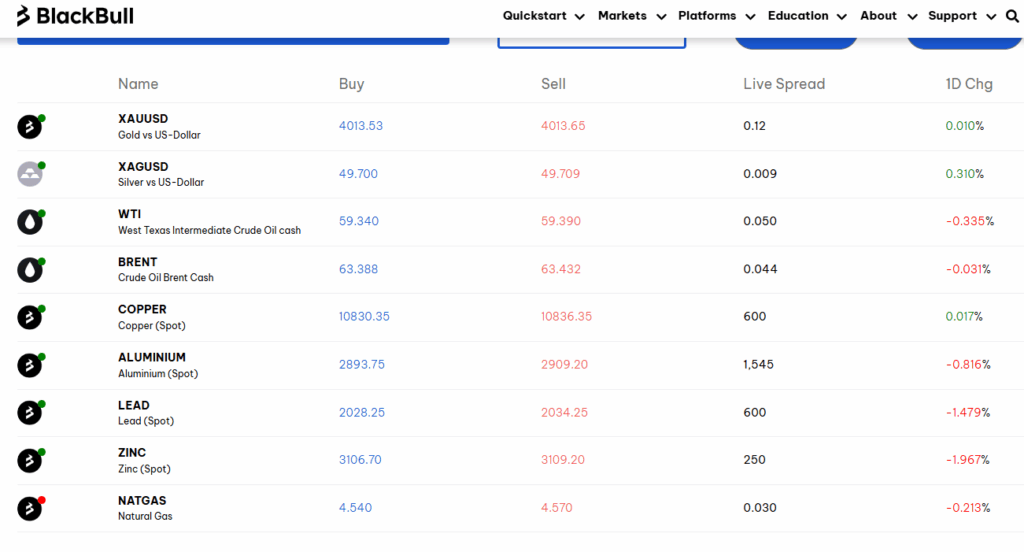Open the Markets menu
1024x552 pixels.
tap(622, 16)
